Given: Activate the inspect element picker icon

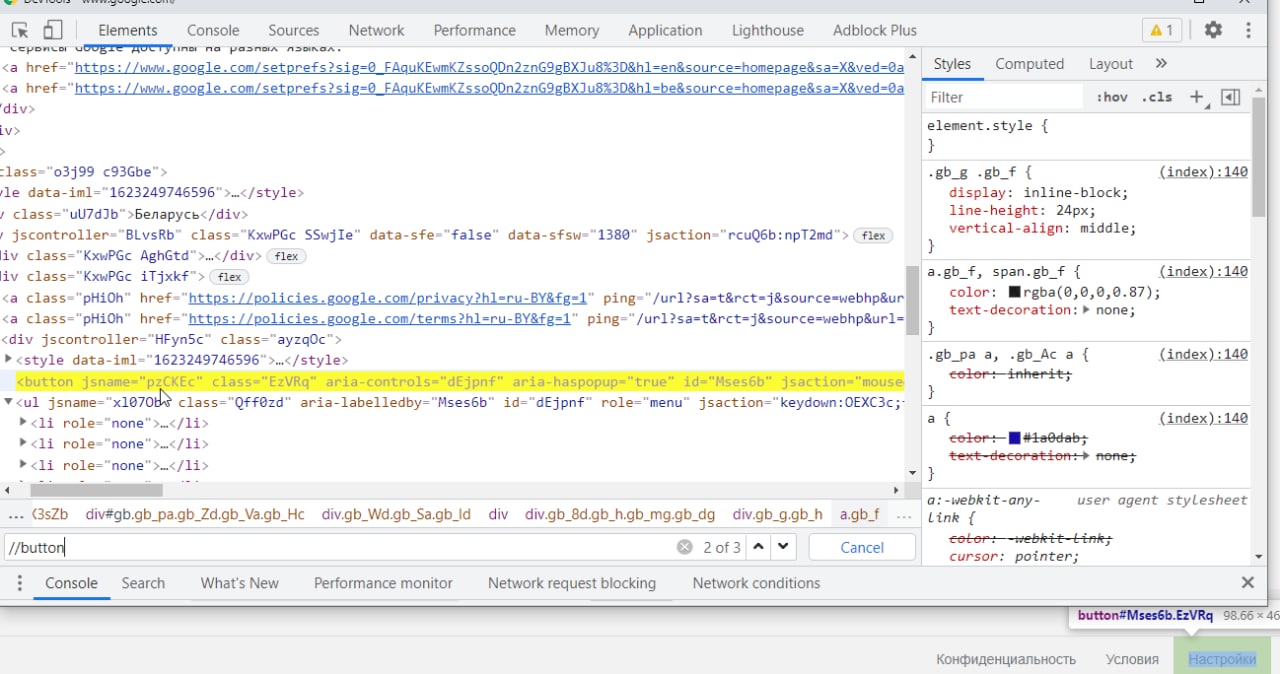Looking at the screenshot, I should [x=20, y=30].
